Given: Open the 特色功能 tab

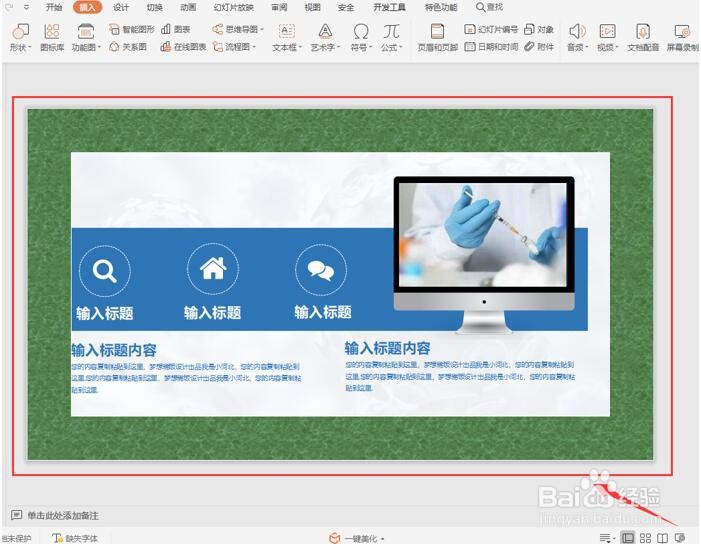Looking at the screenshot, I should point(441,7).
